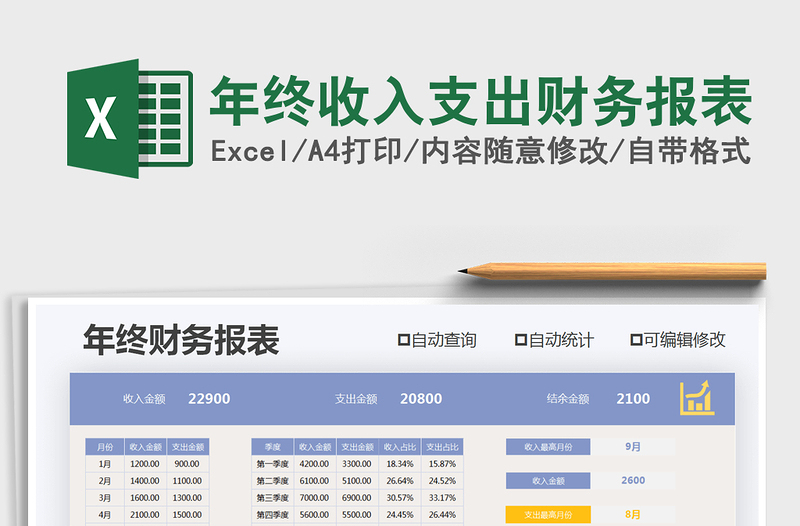This screenshot has height=526, width=800.
Task: Click the 4月 row label
Action: coord(105,515)
